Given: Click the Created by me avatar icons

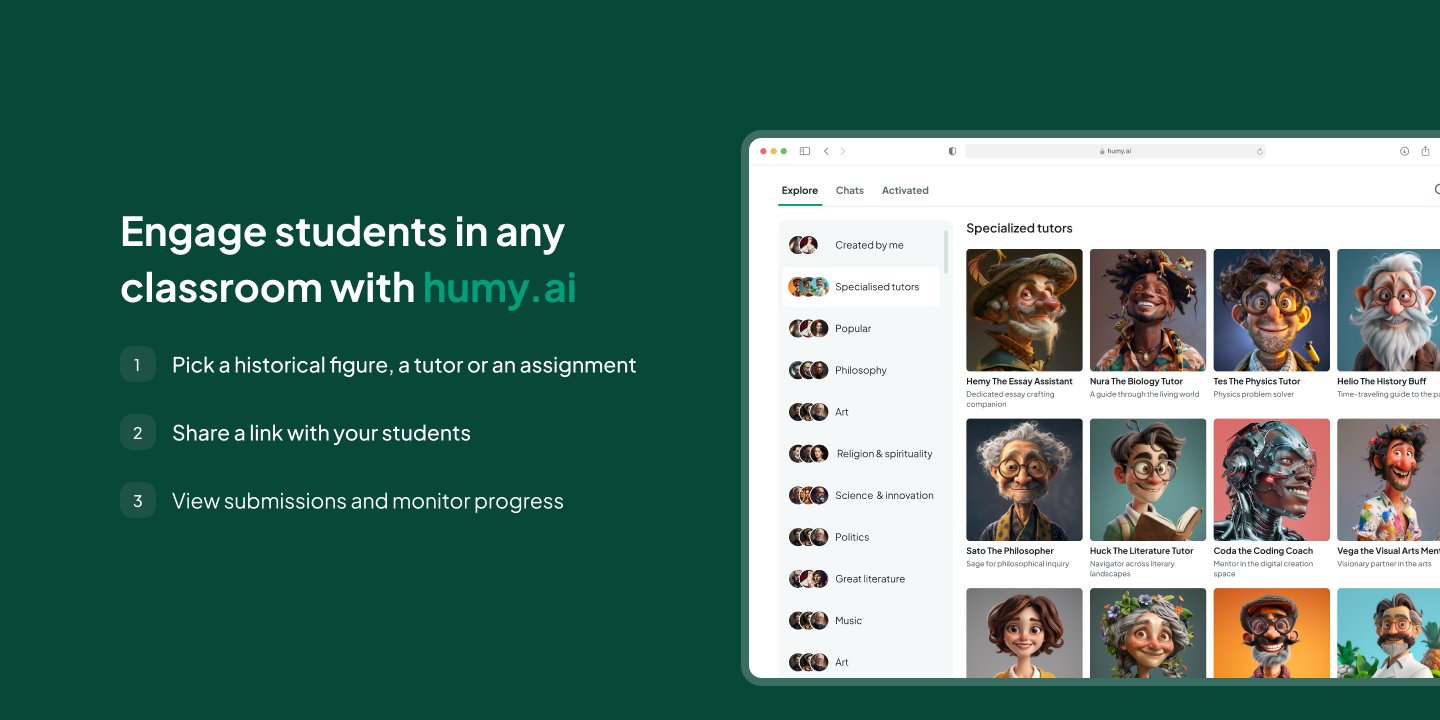Looking at the screenshot, I should (x=804, y=245).
